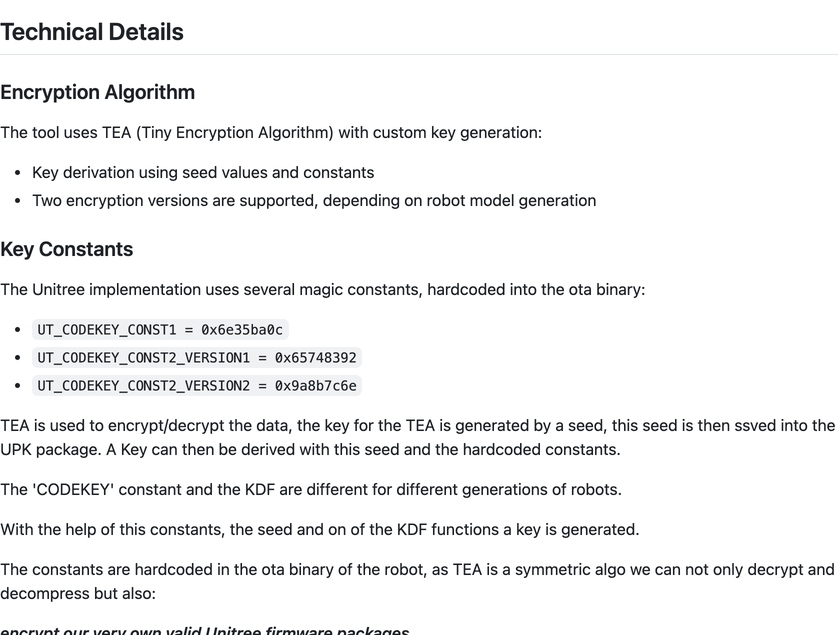Click the sentence starting 'The tool uses TEA'
The height and width of the screenshot is (635, 838).
tap(271, 133)
